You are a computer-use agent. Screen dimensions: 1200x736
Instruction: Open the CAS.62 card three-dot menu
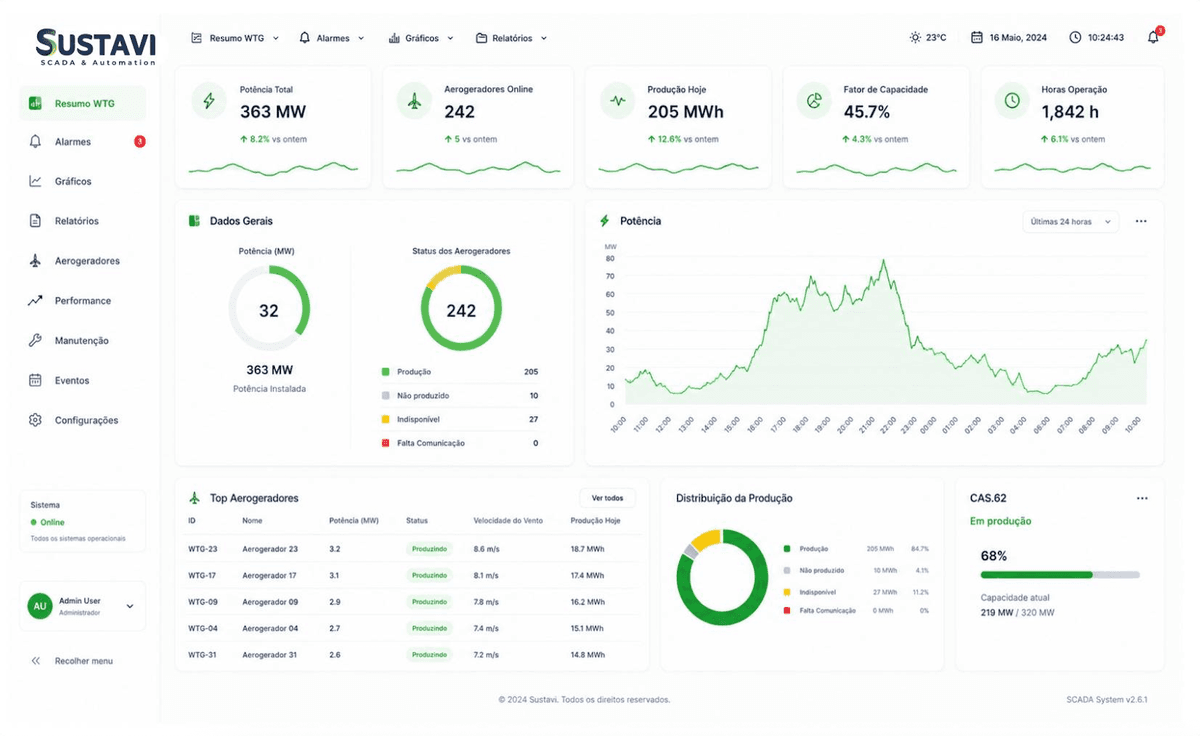pos(1142,498)
